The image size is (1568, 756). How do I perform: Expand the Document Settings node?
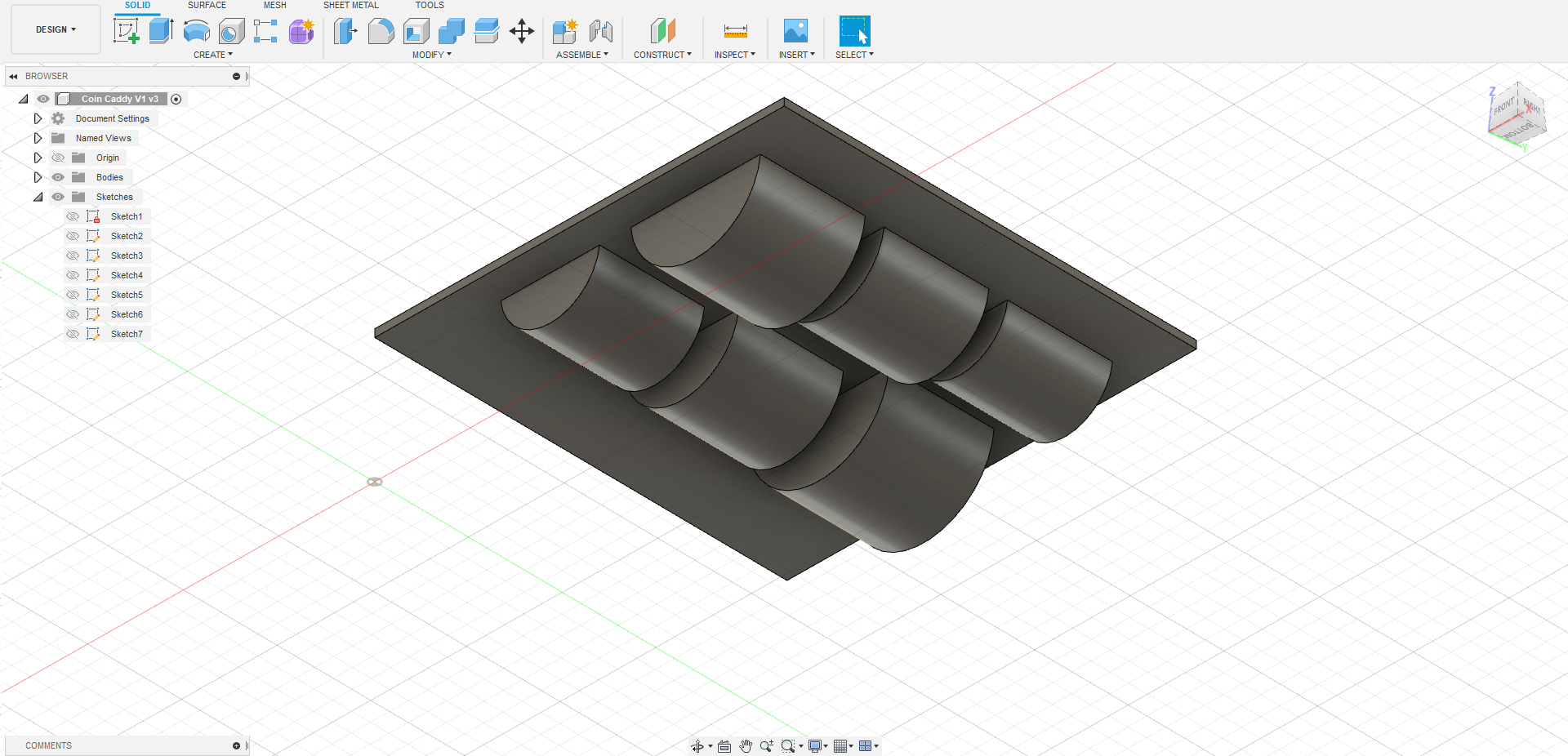pyautogui.click(x=38, y=118)
